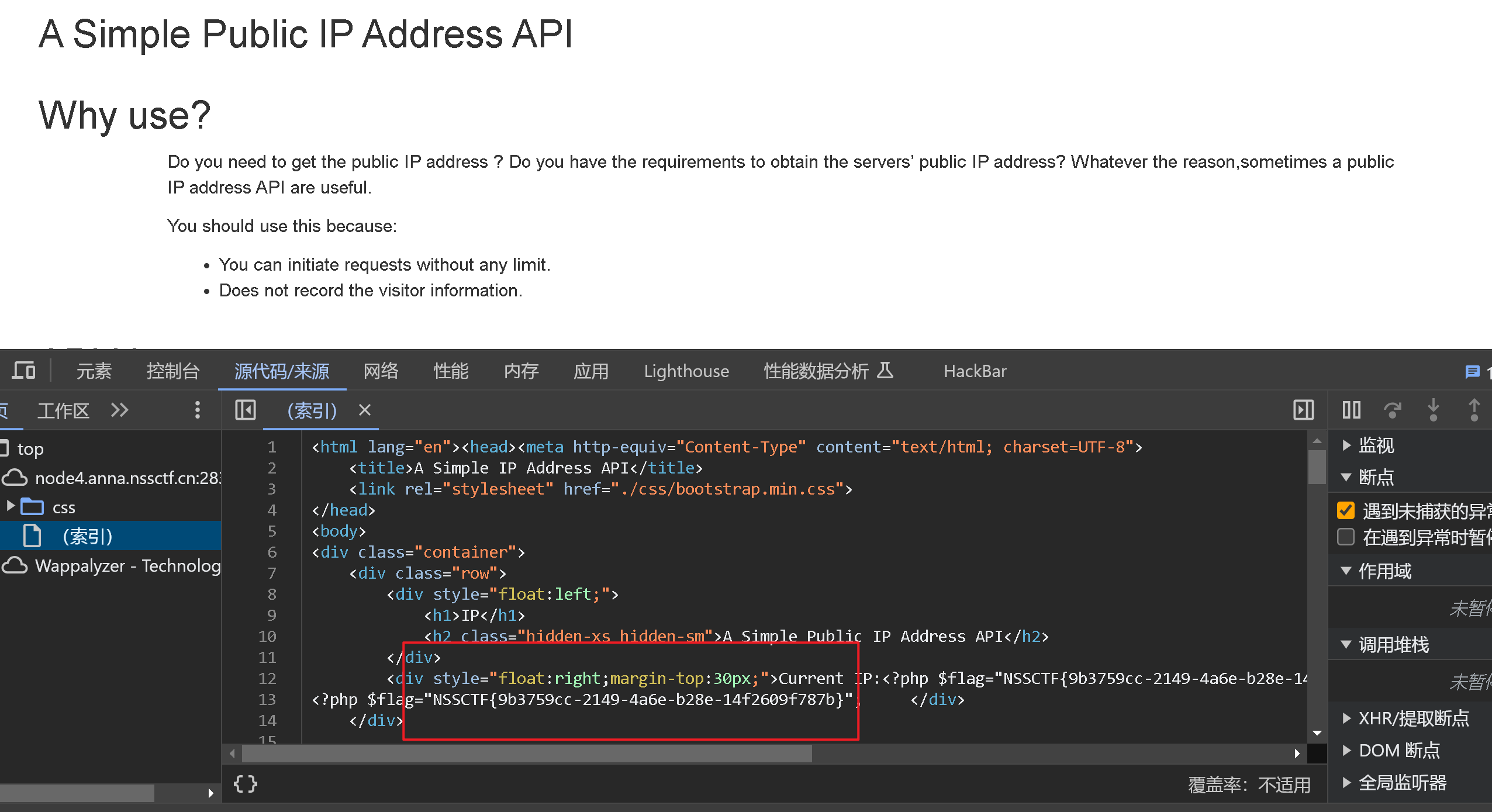The height and width of the screenshot is (812, 1492).
Task: Click step out of function icon
Action: [1474, 410]
